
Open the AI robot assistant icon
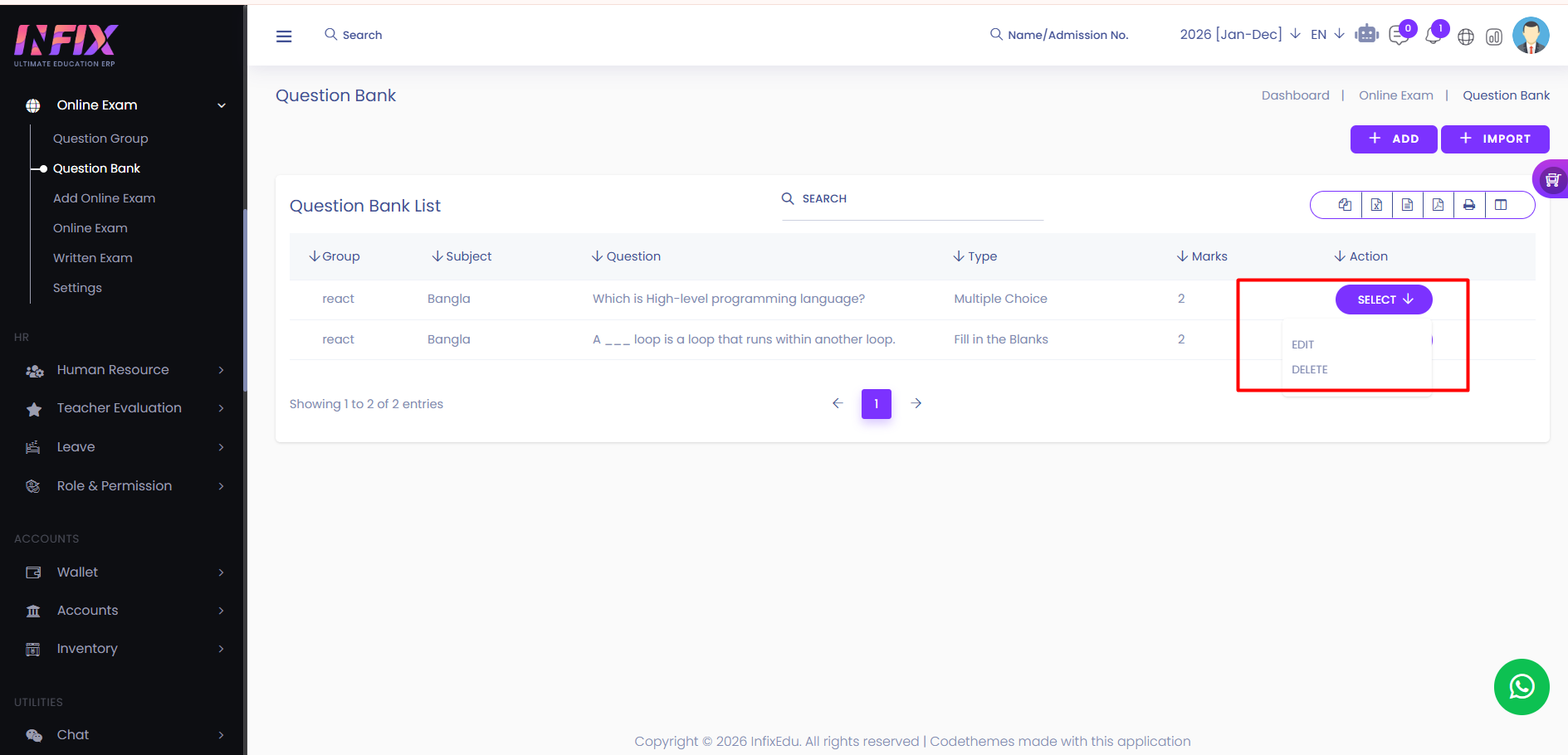[1366, 34]
